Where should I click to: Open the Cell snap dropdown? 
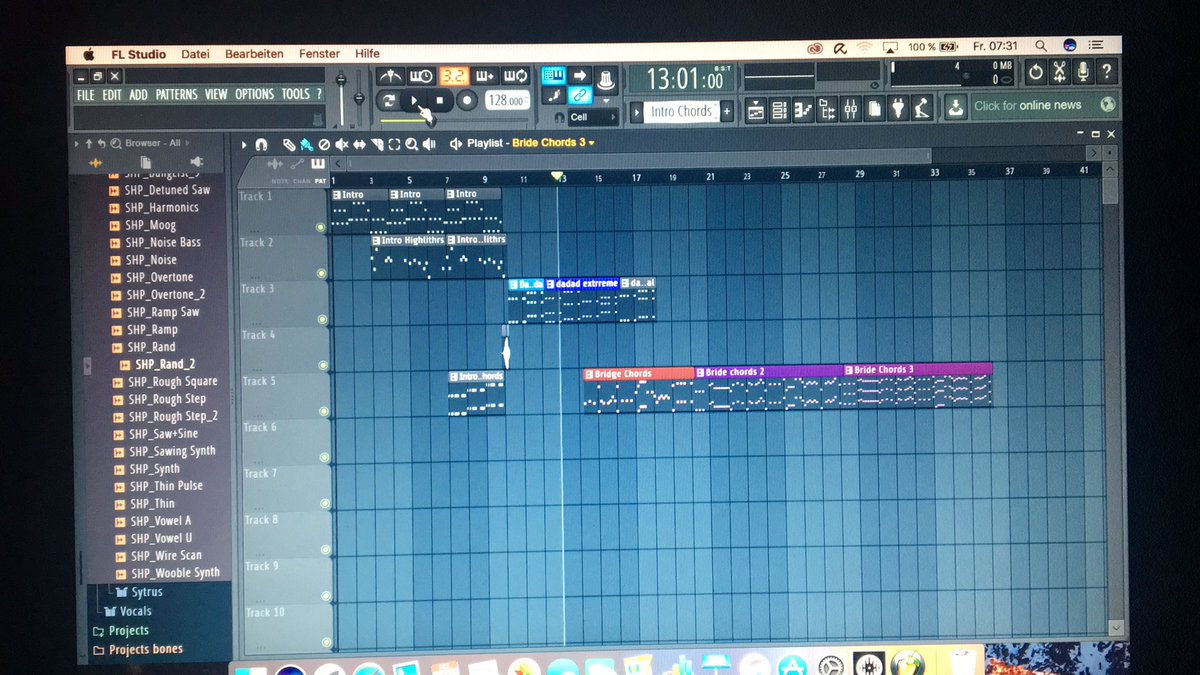[x=593, y=117]
